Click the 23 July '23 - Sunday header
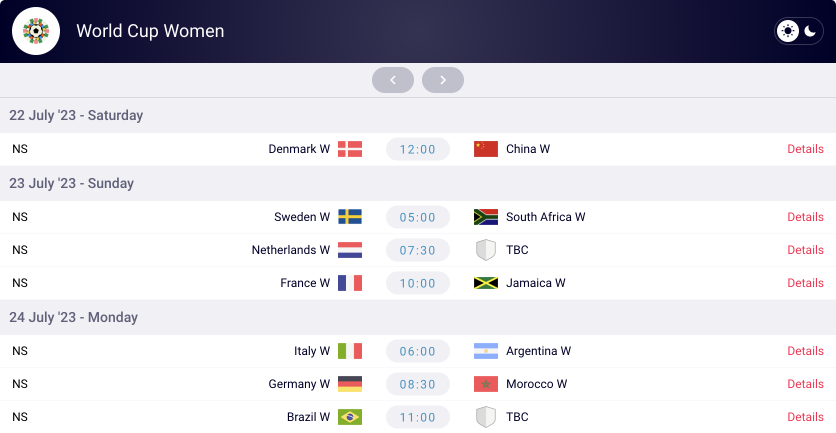Viewport: 836px width, 433px height. click(71, 183)
